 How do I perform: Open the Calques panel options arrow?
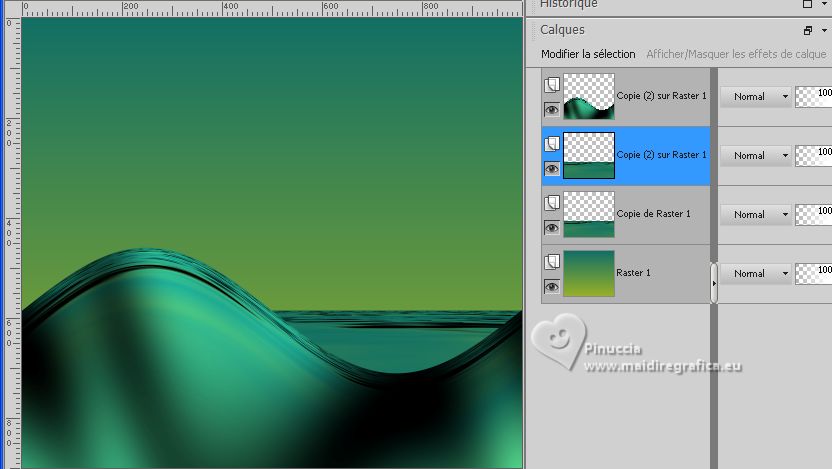coord(825,31)
